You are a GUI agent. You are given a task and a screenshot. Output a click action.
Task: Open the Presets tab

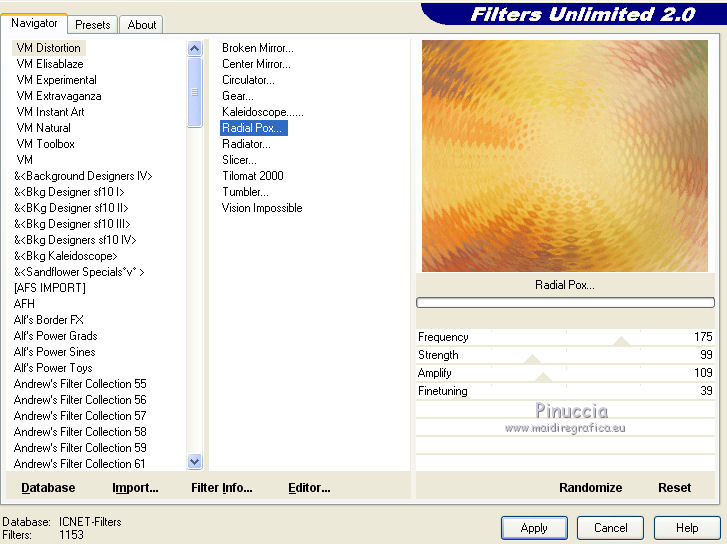(93, 25)
